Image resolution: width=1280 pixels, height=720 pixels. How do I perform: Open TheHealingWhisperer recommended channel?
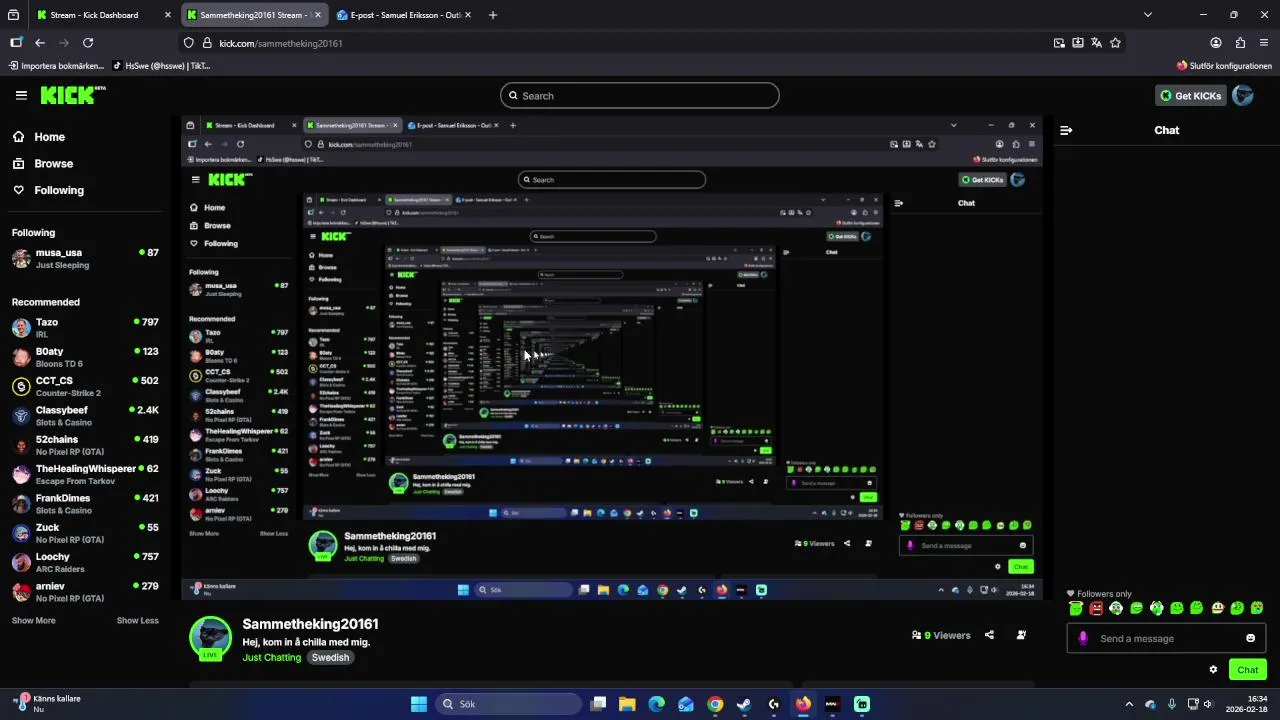[85, 474]
